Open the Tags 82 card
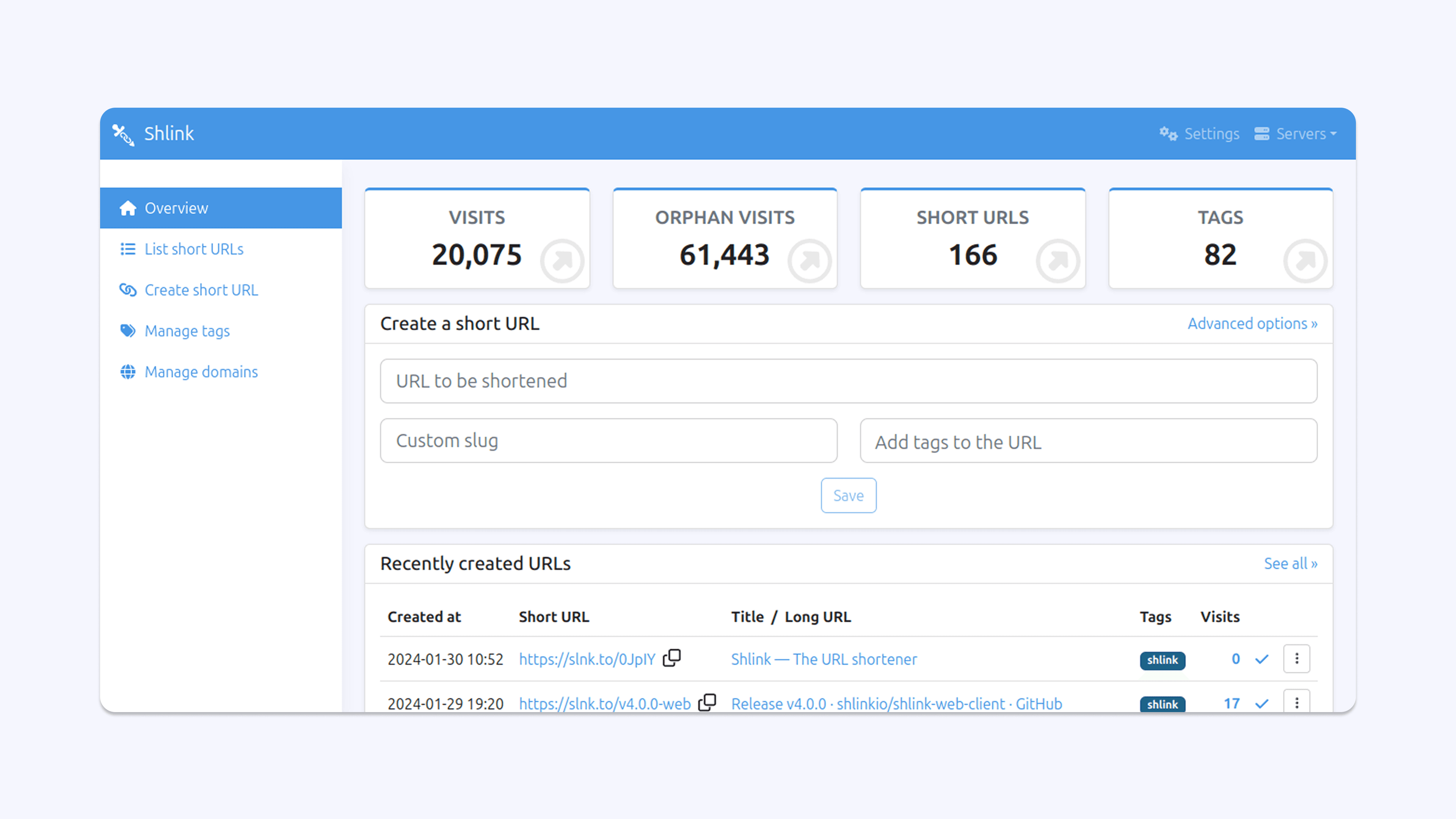Screen dimensions: 1456x819 click(1221, 238)
